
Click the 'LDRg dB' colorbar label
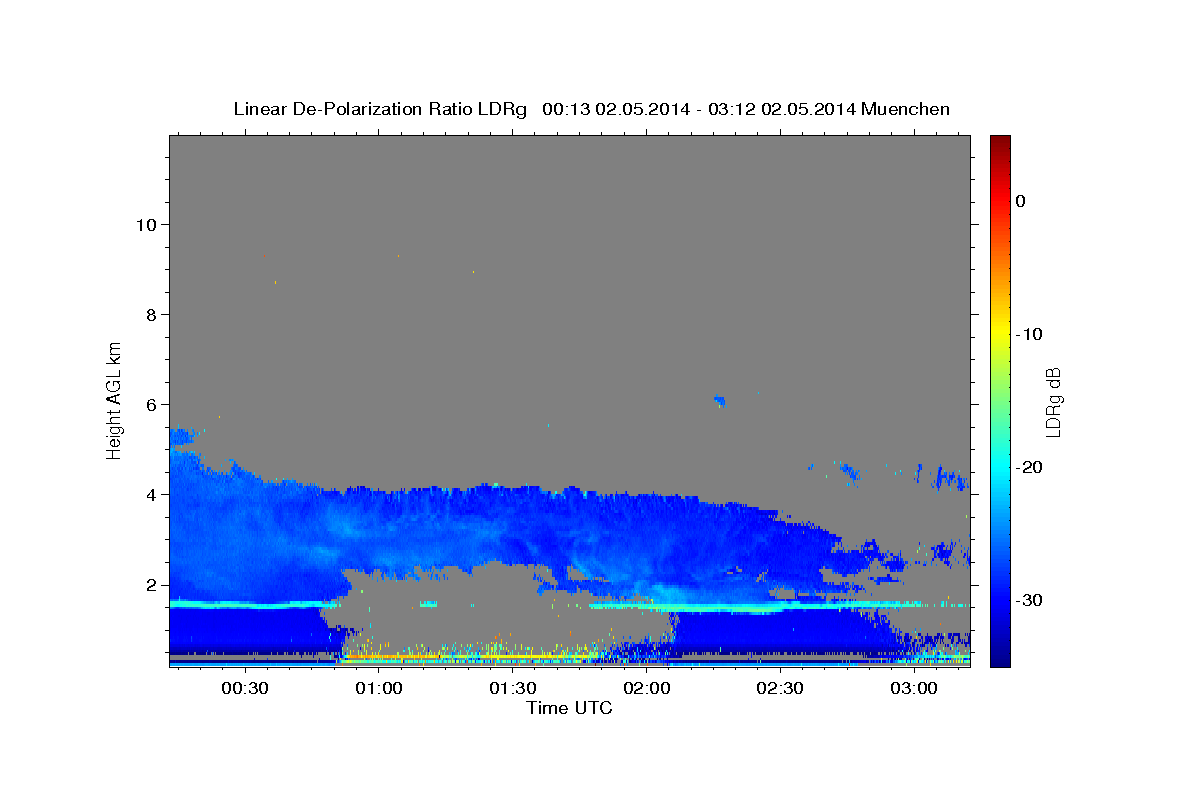[1053, 402]
